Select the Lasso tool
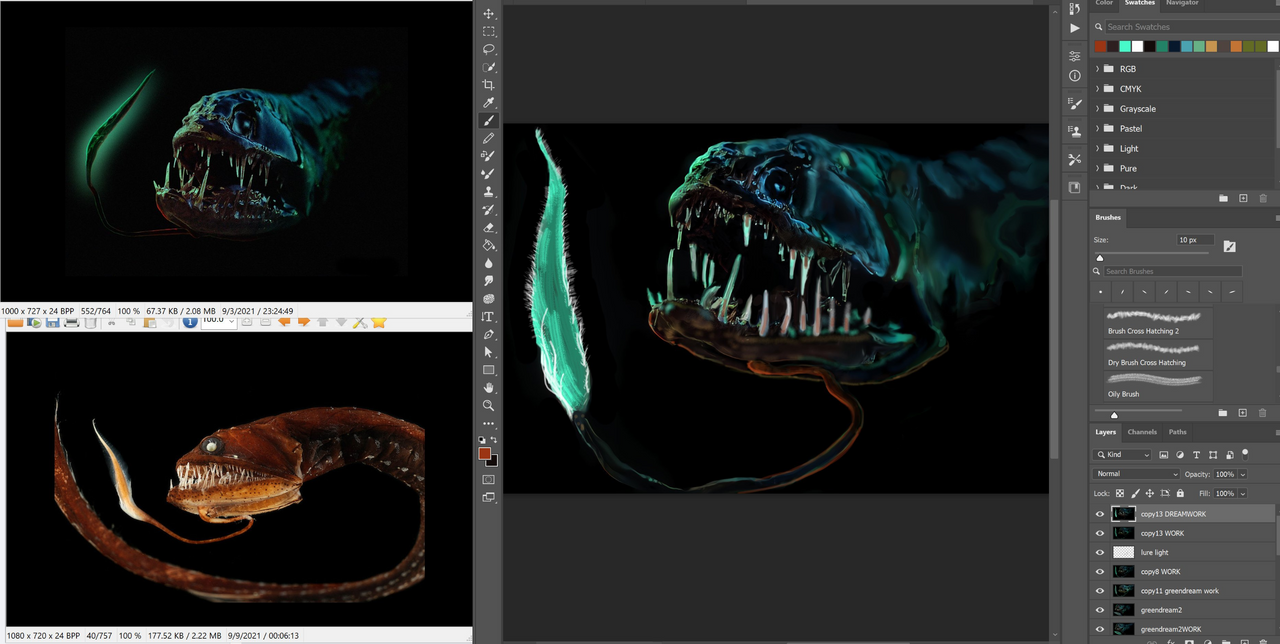1280x644 pixels. coord(489,49)
